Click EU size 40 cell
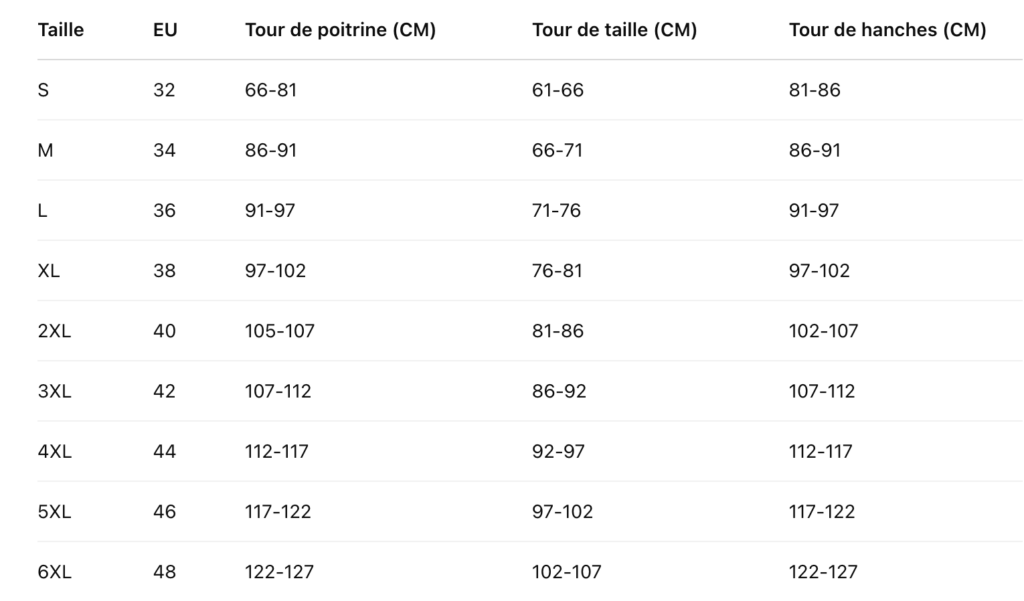1024x601 pixels. [164, 331]
